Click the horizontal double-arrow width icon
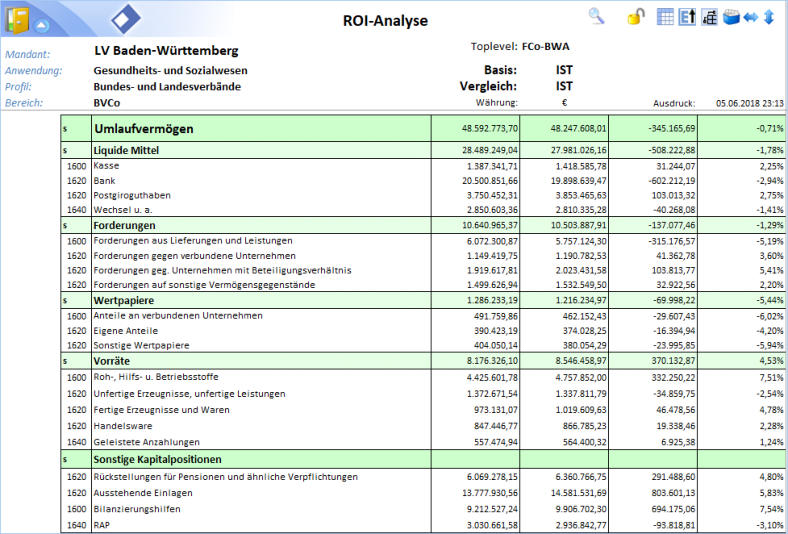The image size is (788, 534). pyautogui.click(x=751, y=16)
